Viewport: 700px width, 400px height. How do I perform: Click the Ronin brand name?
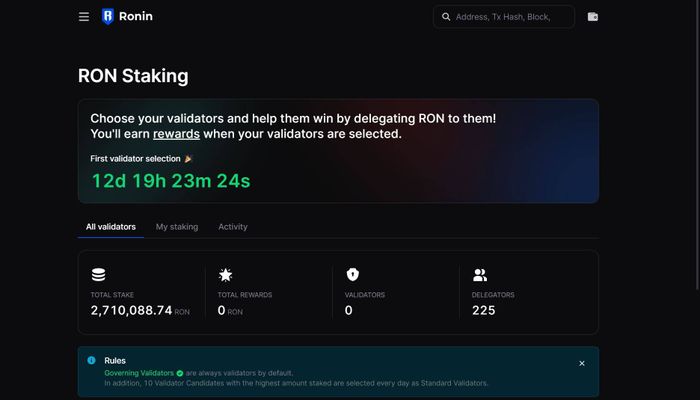tap(136, 17)
